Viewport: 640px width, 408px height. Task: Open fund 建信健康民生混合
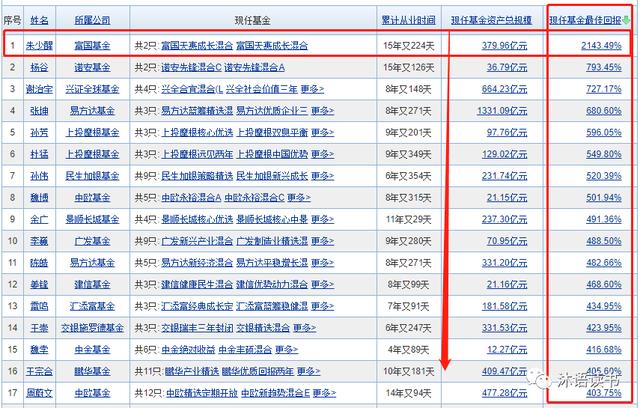pyautogui.click(x=197, y=284)
